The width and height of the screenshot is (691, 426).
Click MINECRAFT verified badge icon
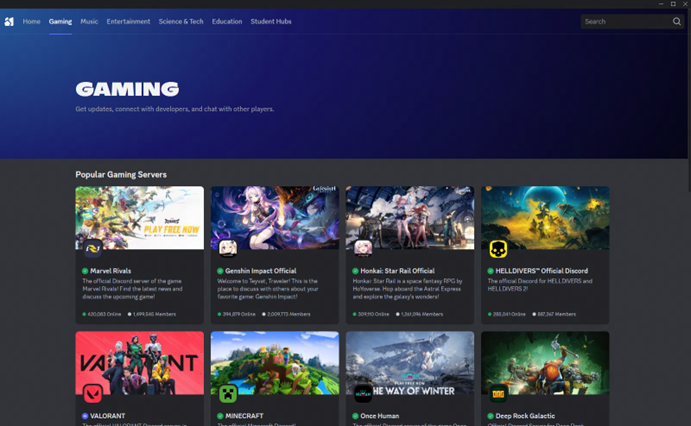(x=220, y=416)
